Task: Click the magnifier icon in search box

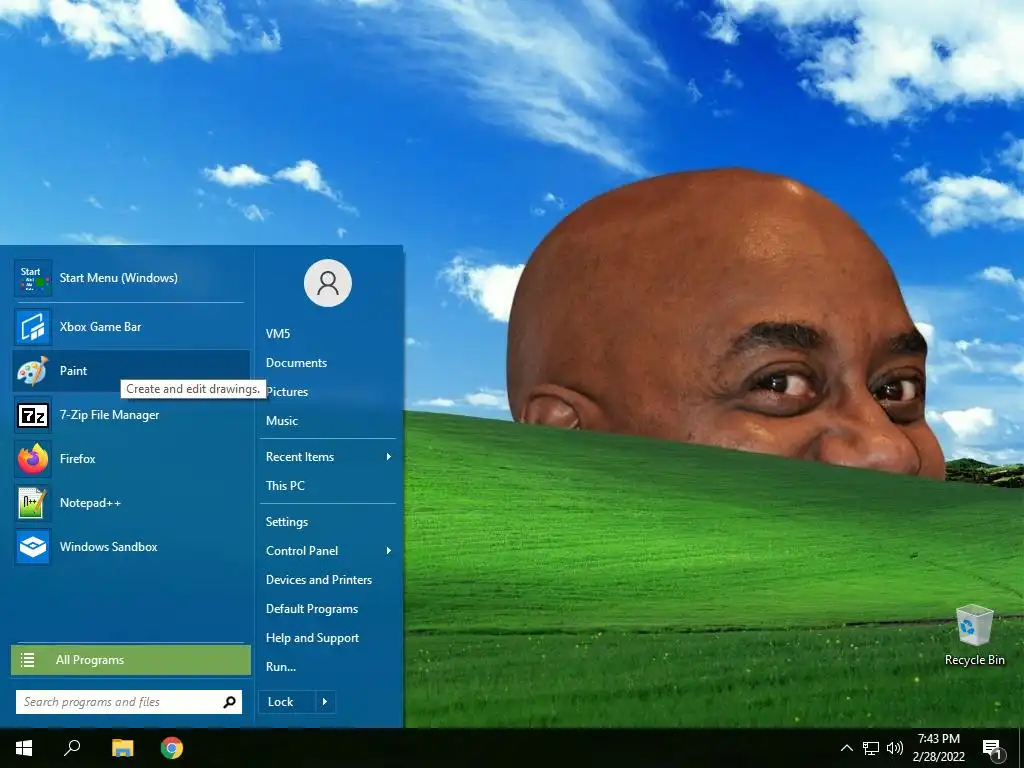Action: point(229,702)
